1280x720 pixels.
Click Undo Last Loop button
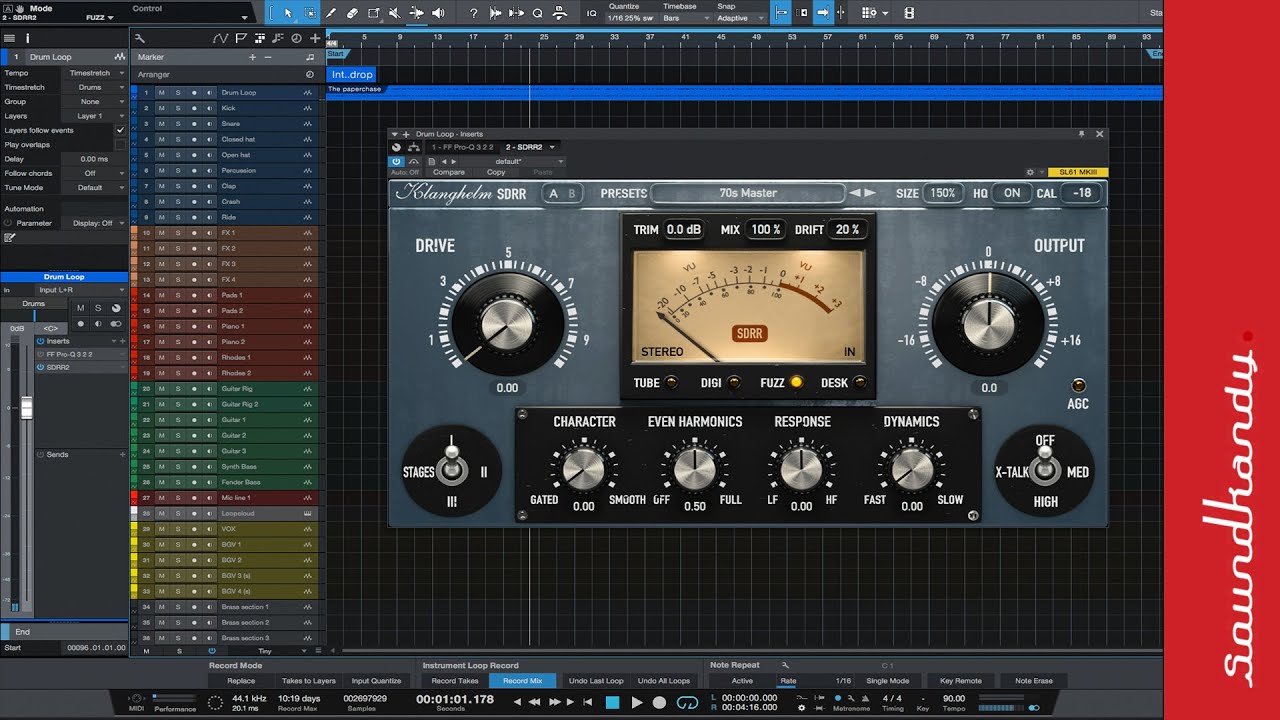pyautogui.click(x=596, y=681)
